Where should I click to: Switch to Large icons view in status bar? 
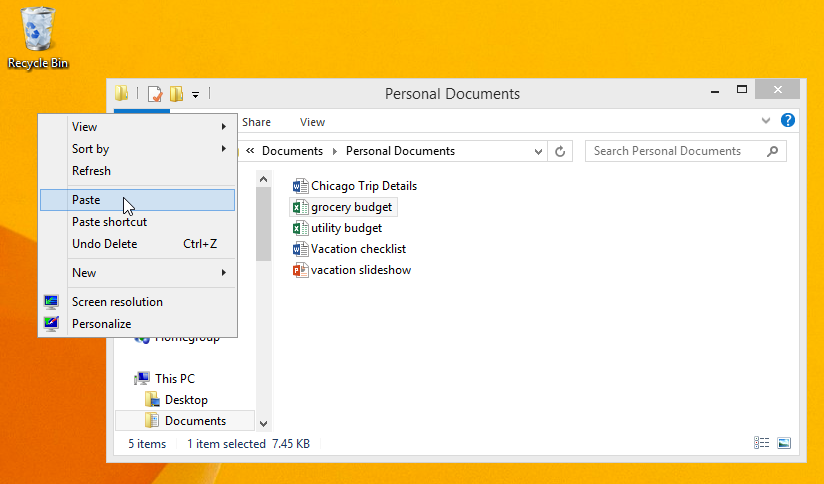click(784, 443)
